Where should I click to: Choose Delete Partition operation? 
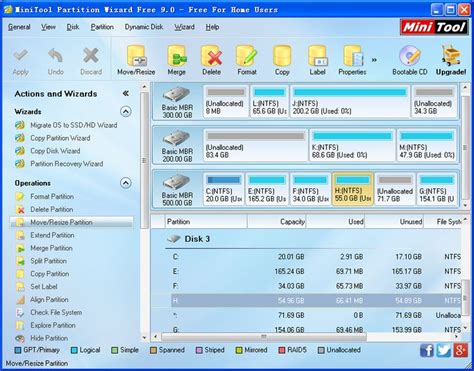click(x=45, y=209)
